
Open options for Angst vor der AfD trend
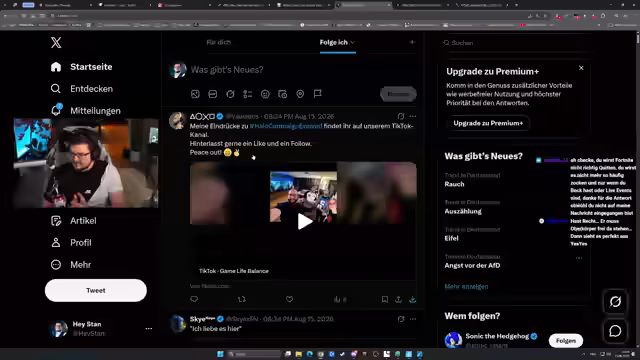(579, 258)
